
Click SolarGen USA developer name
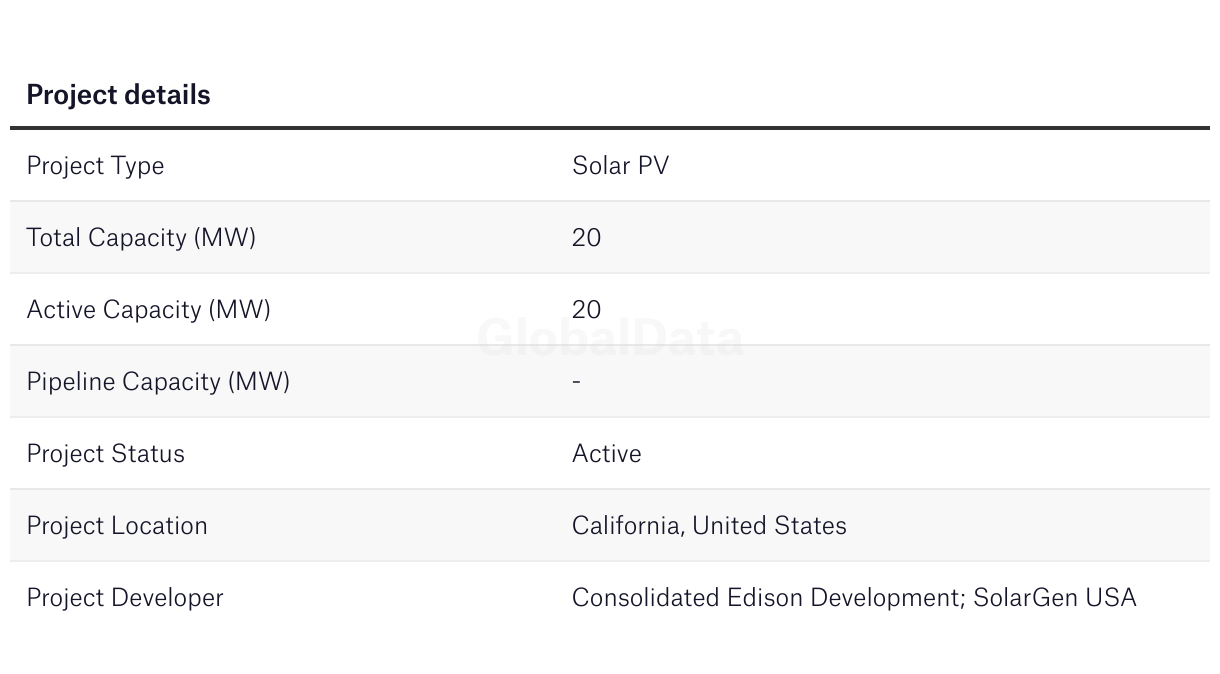(x=1055, y=598)
